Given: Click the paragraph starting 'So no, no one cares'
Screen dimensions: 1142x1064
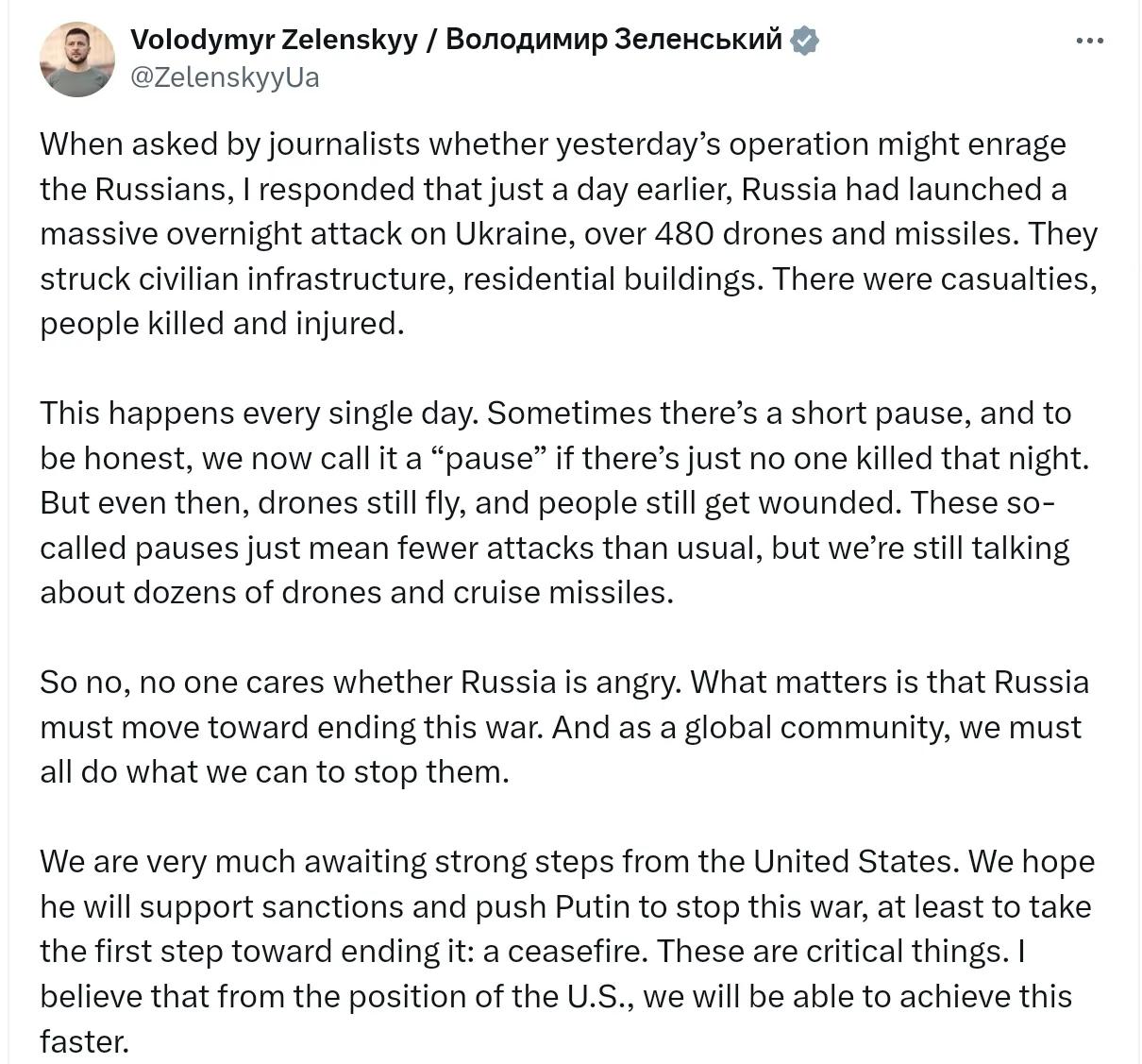Looking at the screenshot, I should pyautogui.click(x=563, y=727).
